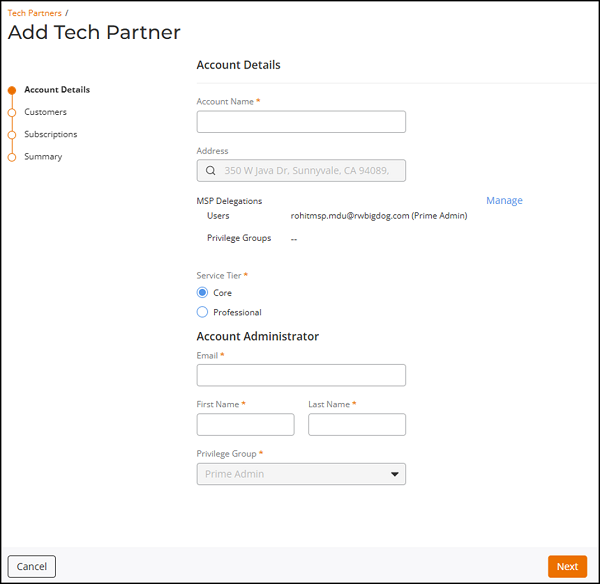600x584 pixels.
Task: Go to the Summary step
Action: [43, 156]
